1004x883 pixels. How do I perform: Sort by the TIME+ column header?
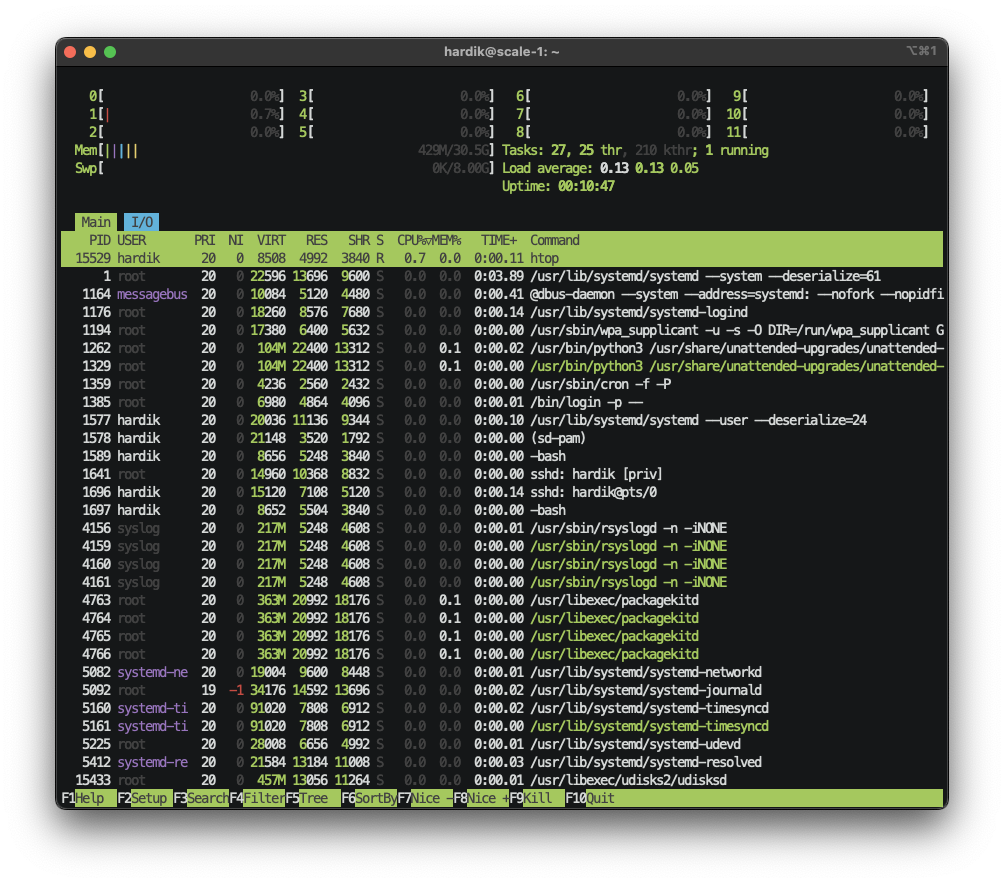click(x=499, y=240)
